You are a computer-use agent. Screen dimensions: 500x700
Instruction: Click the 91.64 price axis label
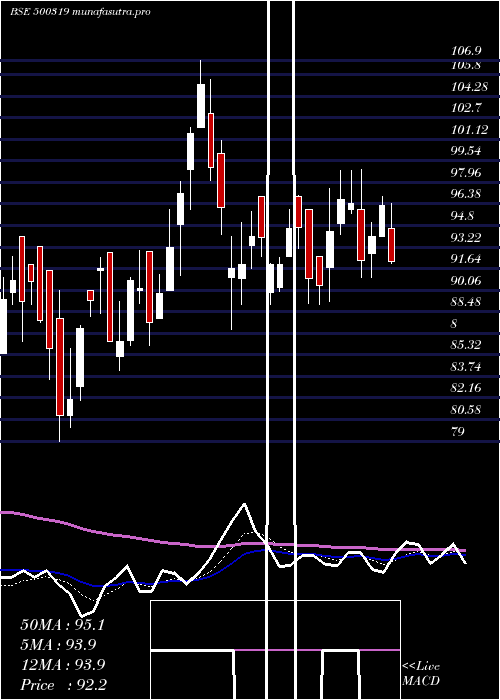tap(466, 258)
